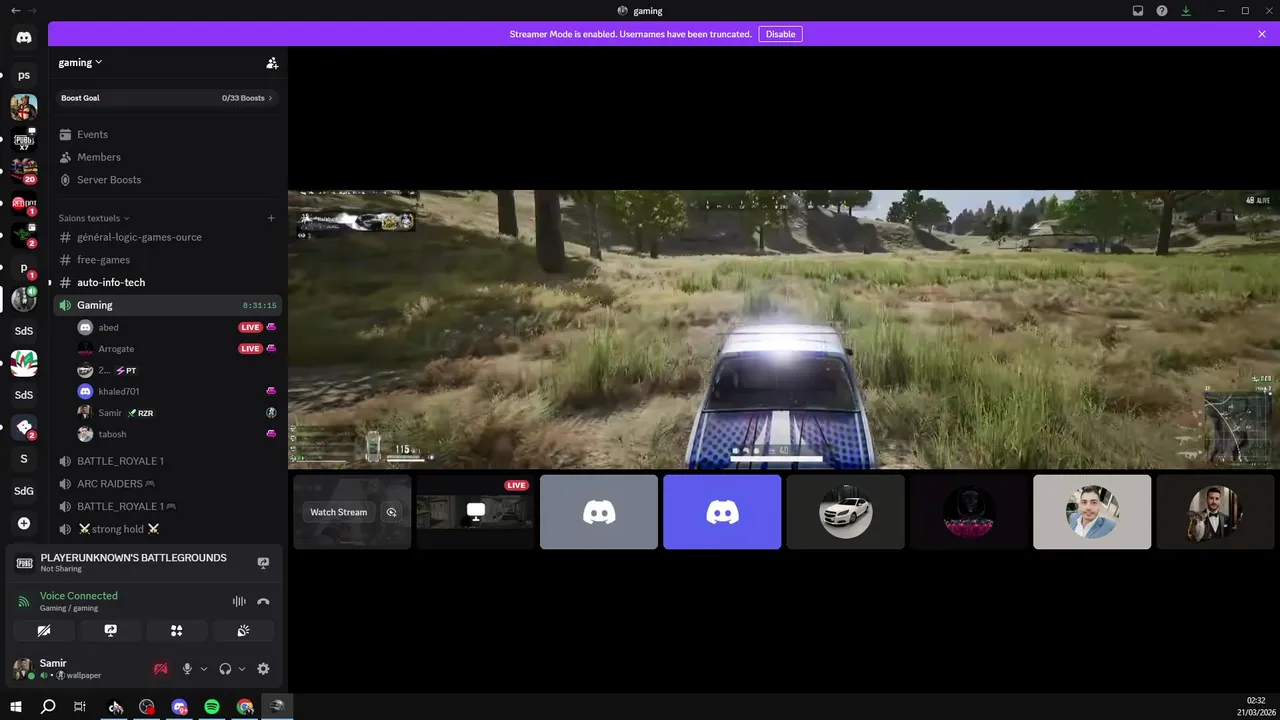Open Activities launcher icon in voice panel
Viewport: 1280px width, 720px height.
[x=177, y=631]
